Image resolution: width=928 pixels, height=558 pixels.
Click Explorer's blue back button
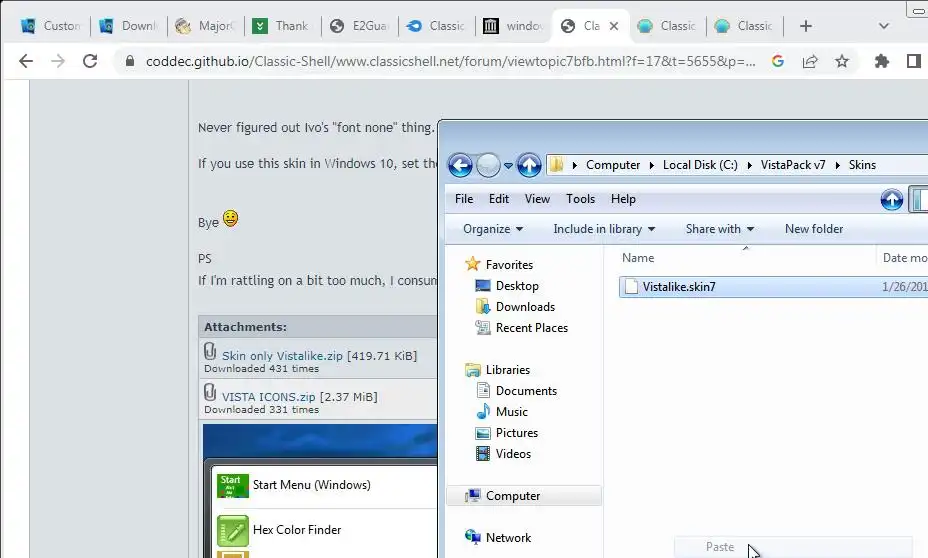pyautogui.click(x=460, y=165)
